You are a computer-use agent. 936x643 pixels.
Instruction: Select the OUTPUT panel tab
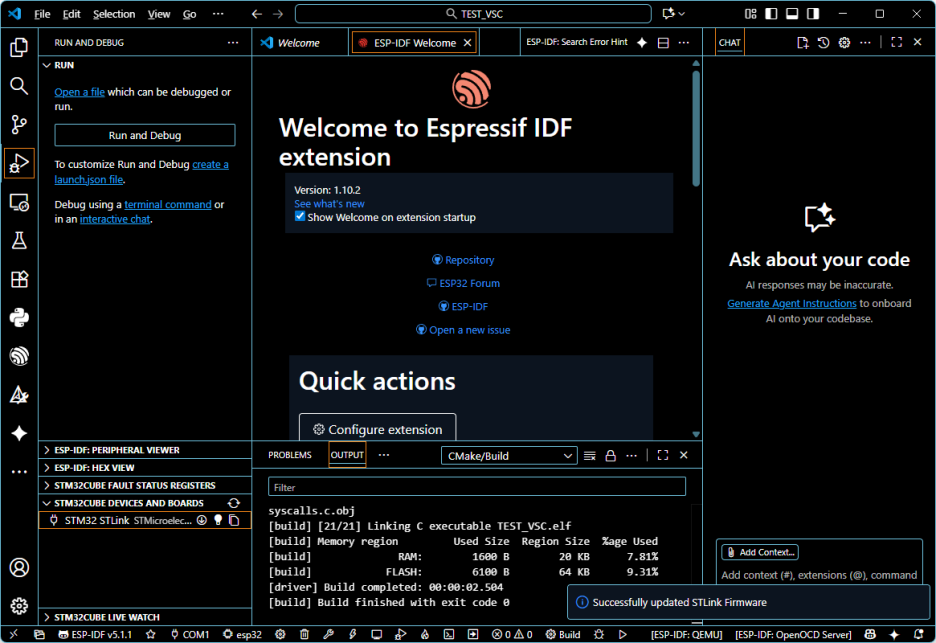(x=347, y=455)
